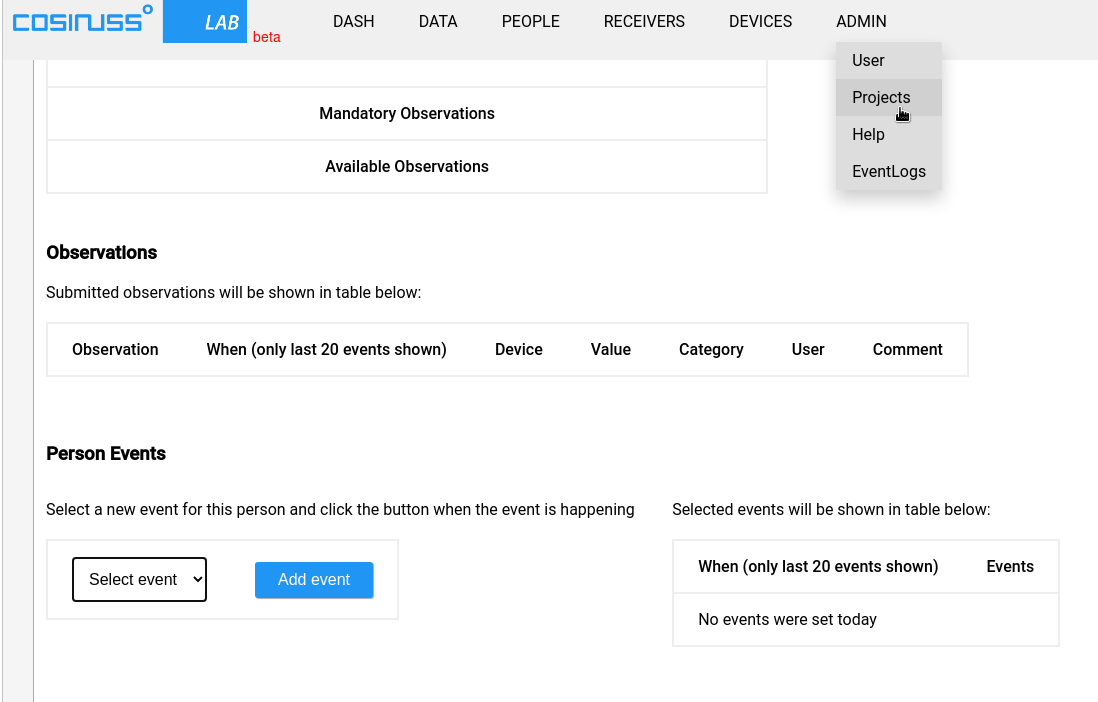Open the DASH menu
This screenshot has width=1098, height=702.
pos(353,21)
